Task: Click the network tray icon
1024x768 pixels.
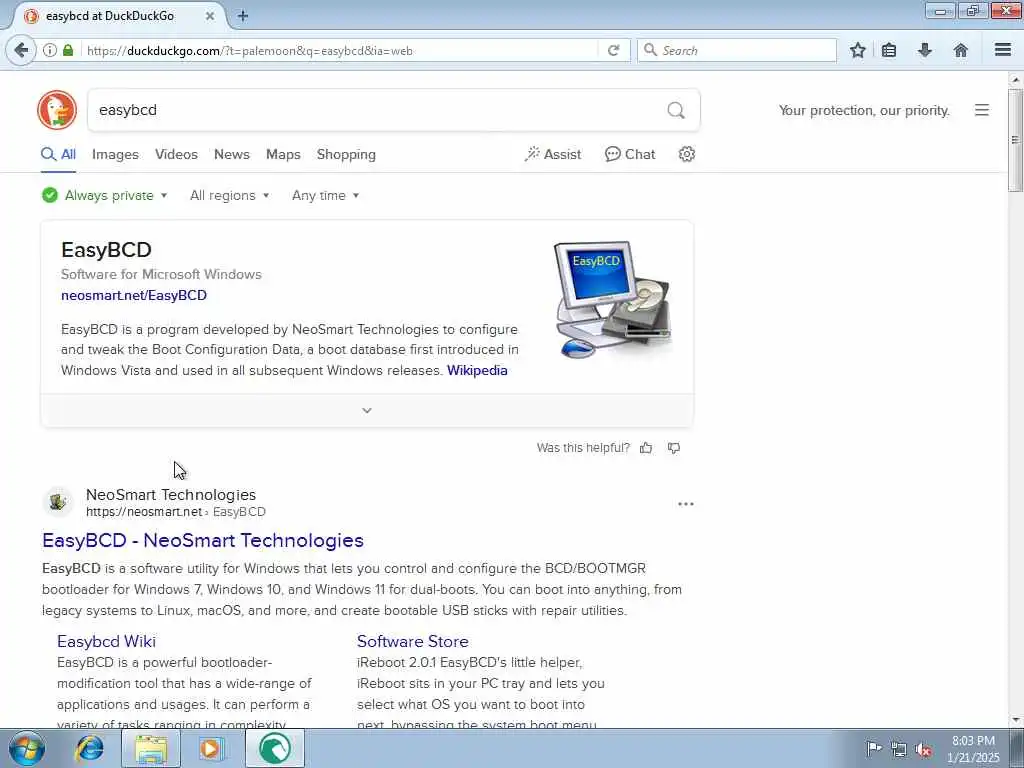Action: (899, 749)
